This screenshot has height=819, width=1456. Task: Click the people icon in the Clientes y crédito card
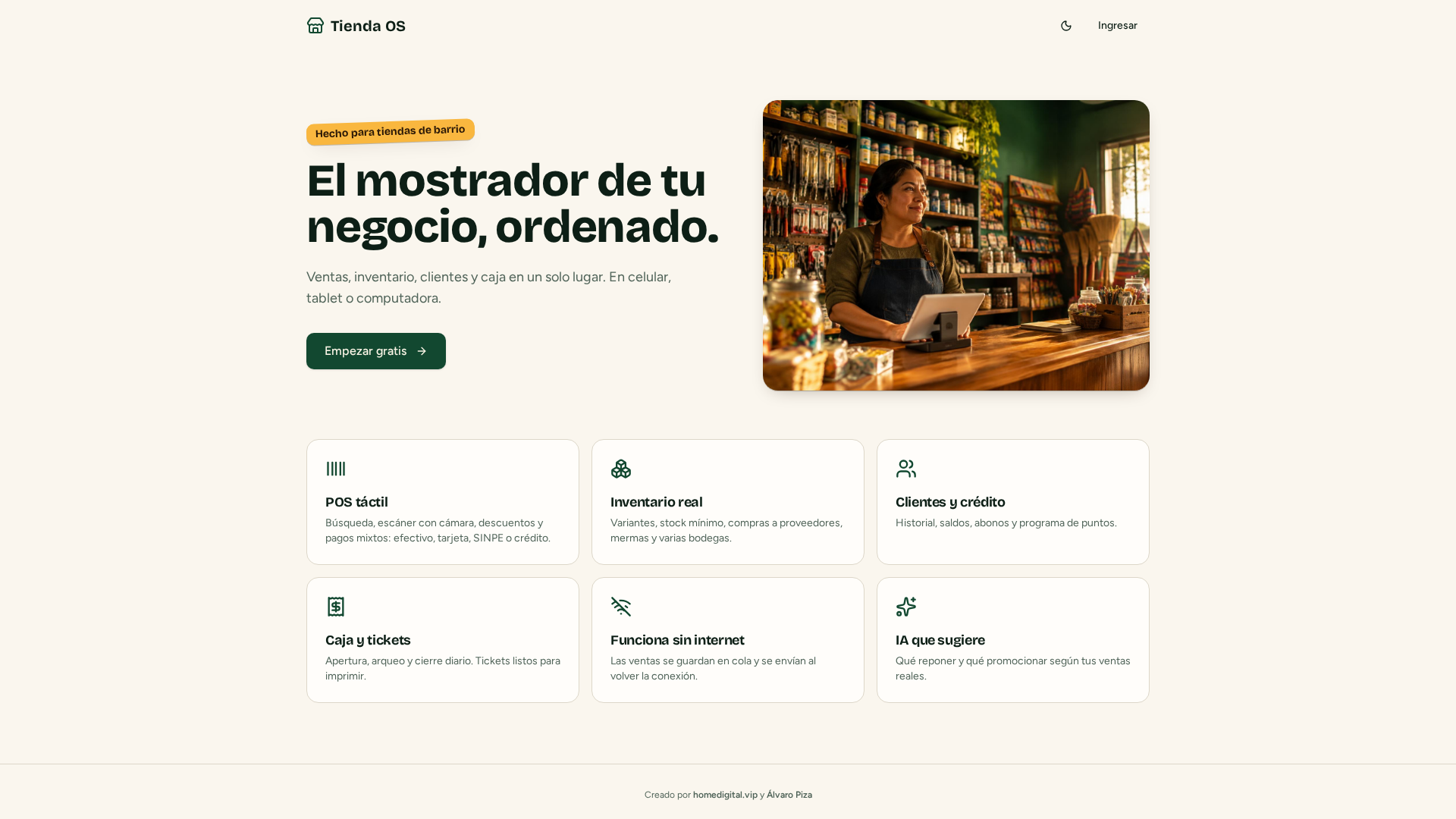click(906, 469)
